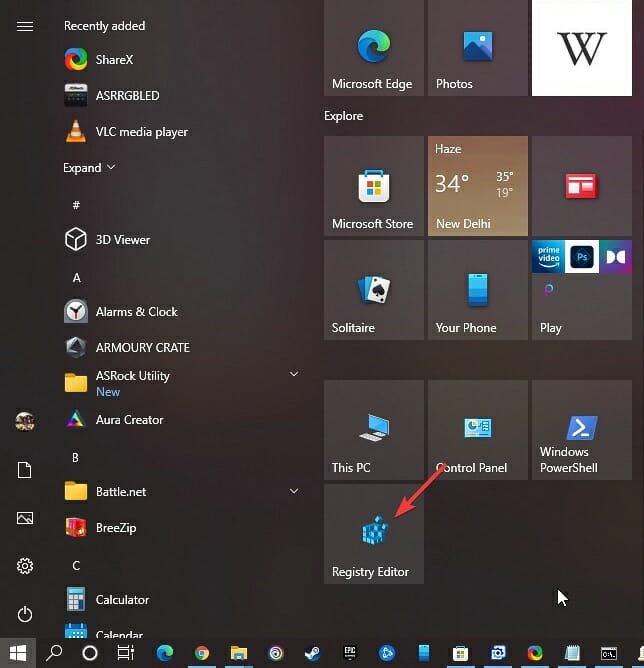
Task: Open Microsoft Edge from taskbar
Action: tap(165, 653)
